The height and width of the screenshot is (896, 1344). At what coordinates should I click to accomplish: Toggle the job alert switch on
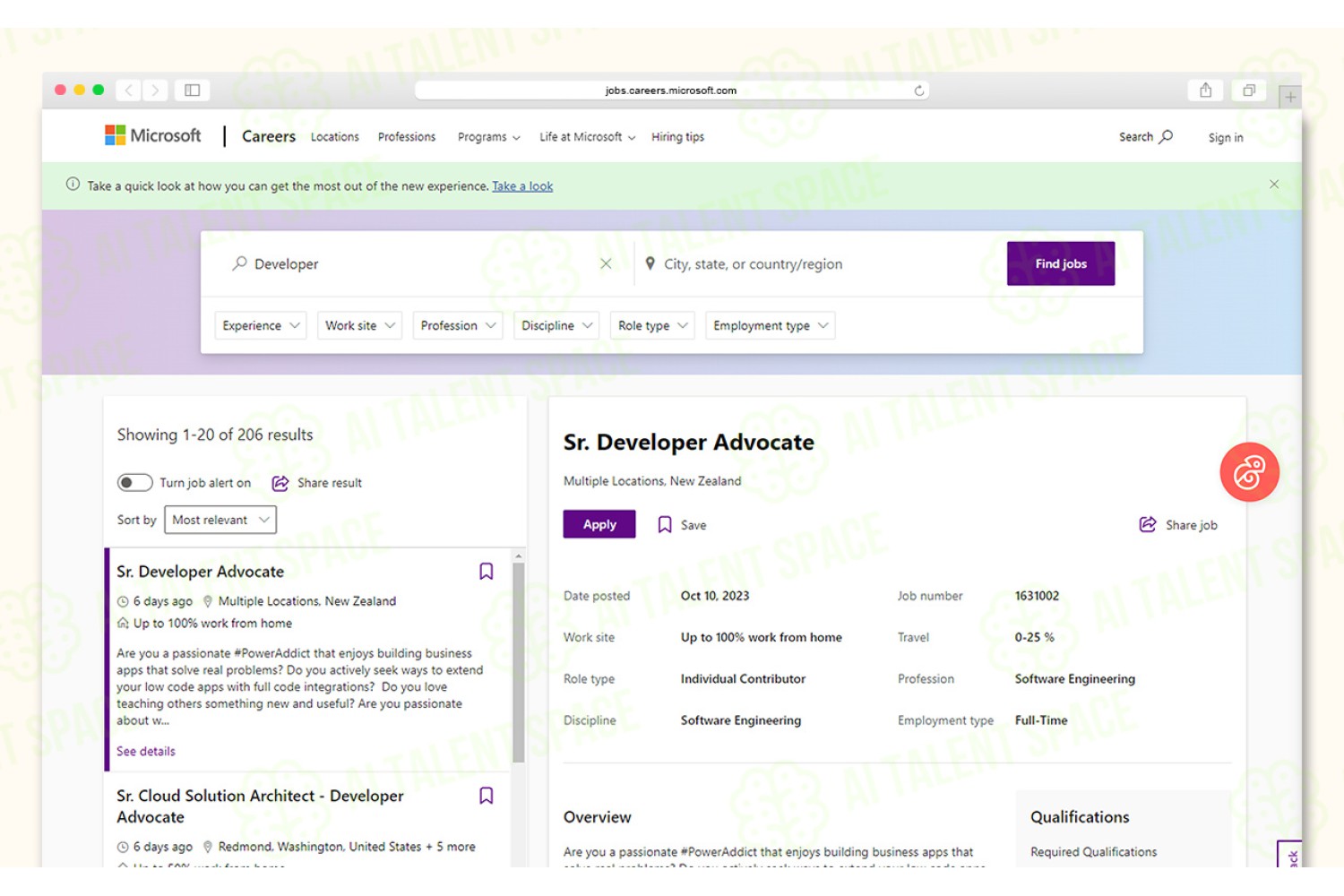click(134, 483)
